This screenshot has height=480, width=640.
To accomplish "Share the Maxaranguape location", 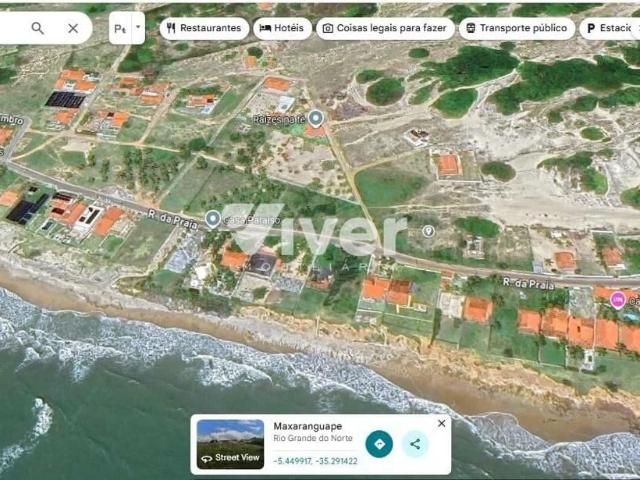I will coord(415,444).
